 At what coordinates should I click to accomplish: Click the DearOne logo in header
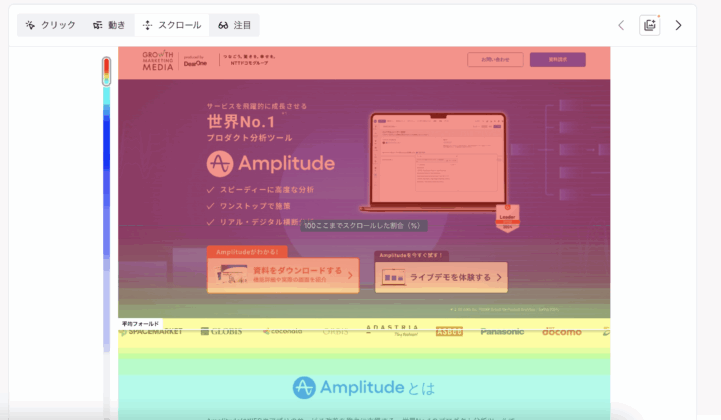coord(195,62)
